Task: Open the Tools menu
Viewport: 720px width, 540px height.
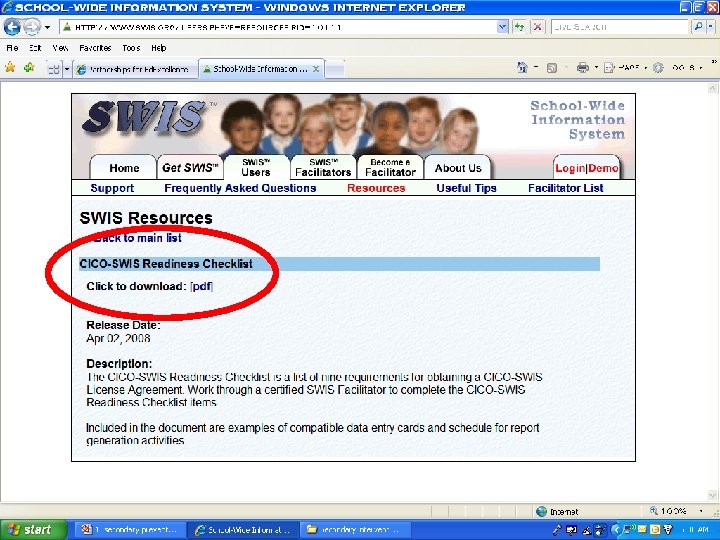Action: click(x=131, y=48)
